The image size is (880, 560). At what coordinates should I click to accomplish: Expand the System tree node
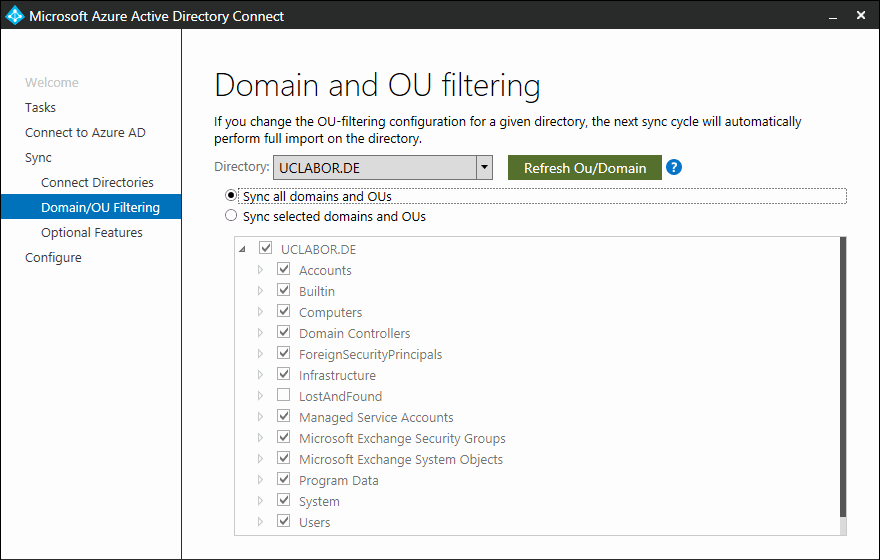click(260, 501)
